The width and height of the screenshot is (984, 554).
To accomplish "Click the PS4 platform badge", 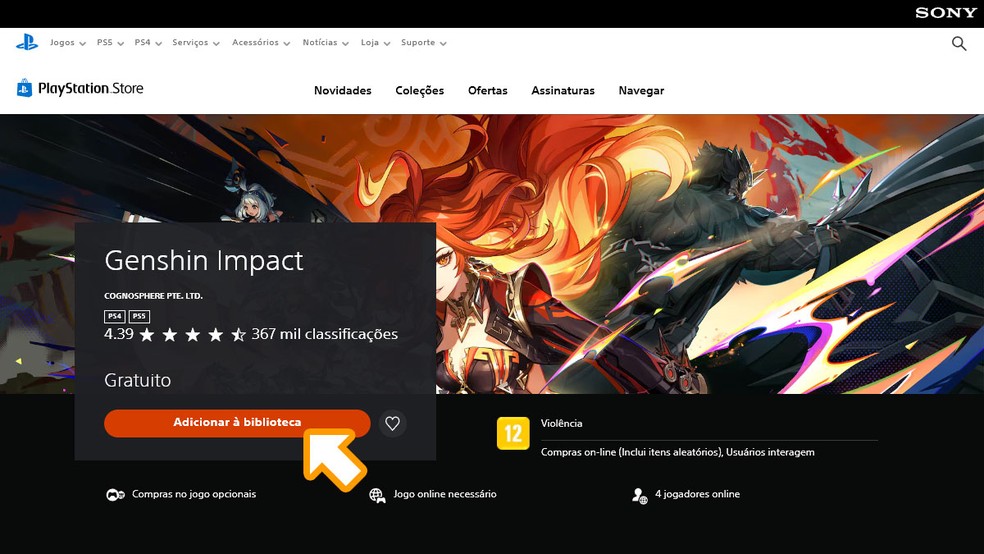I will click(114, 316).
